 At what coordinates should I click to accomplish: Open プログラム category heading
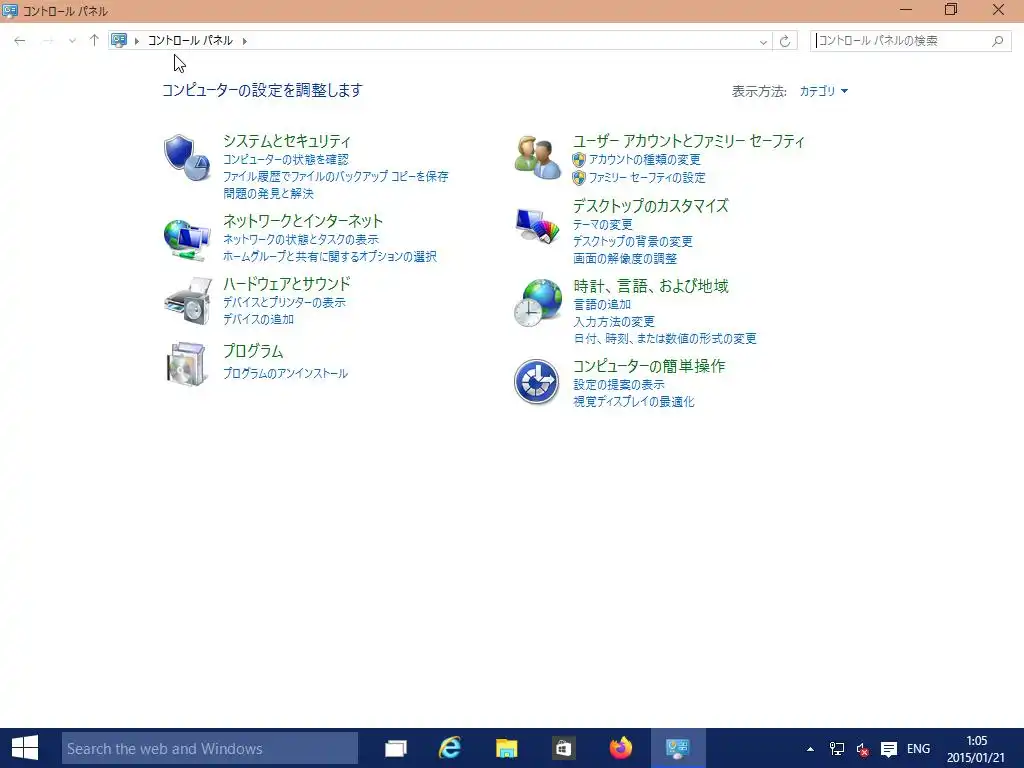tap(253, 351)
